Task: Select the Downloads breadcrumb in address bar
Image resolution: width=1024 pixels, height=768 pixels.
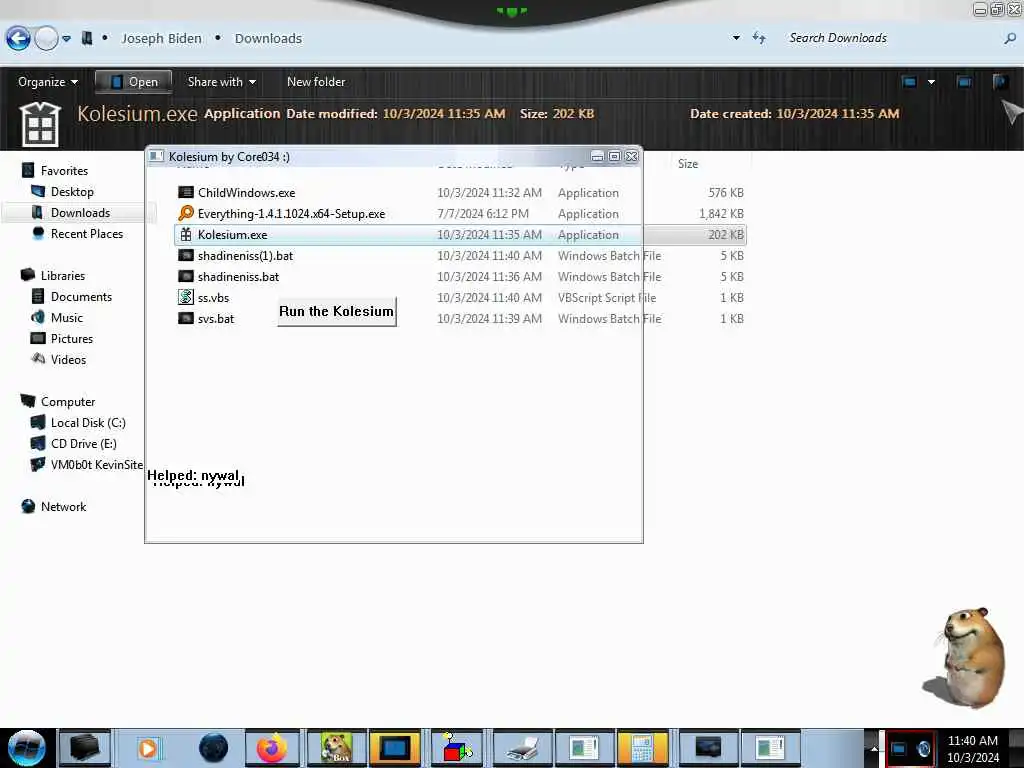Action: [268, 39]
